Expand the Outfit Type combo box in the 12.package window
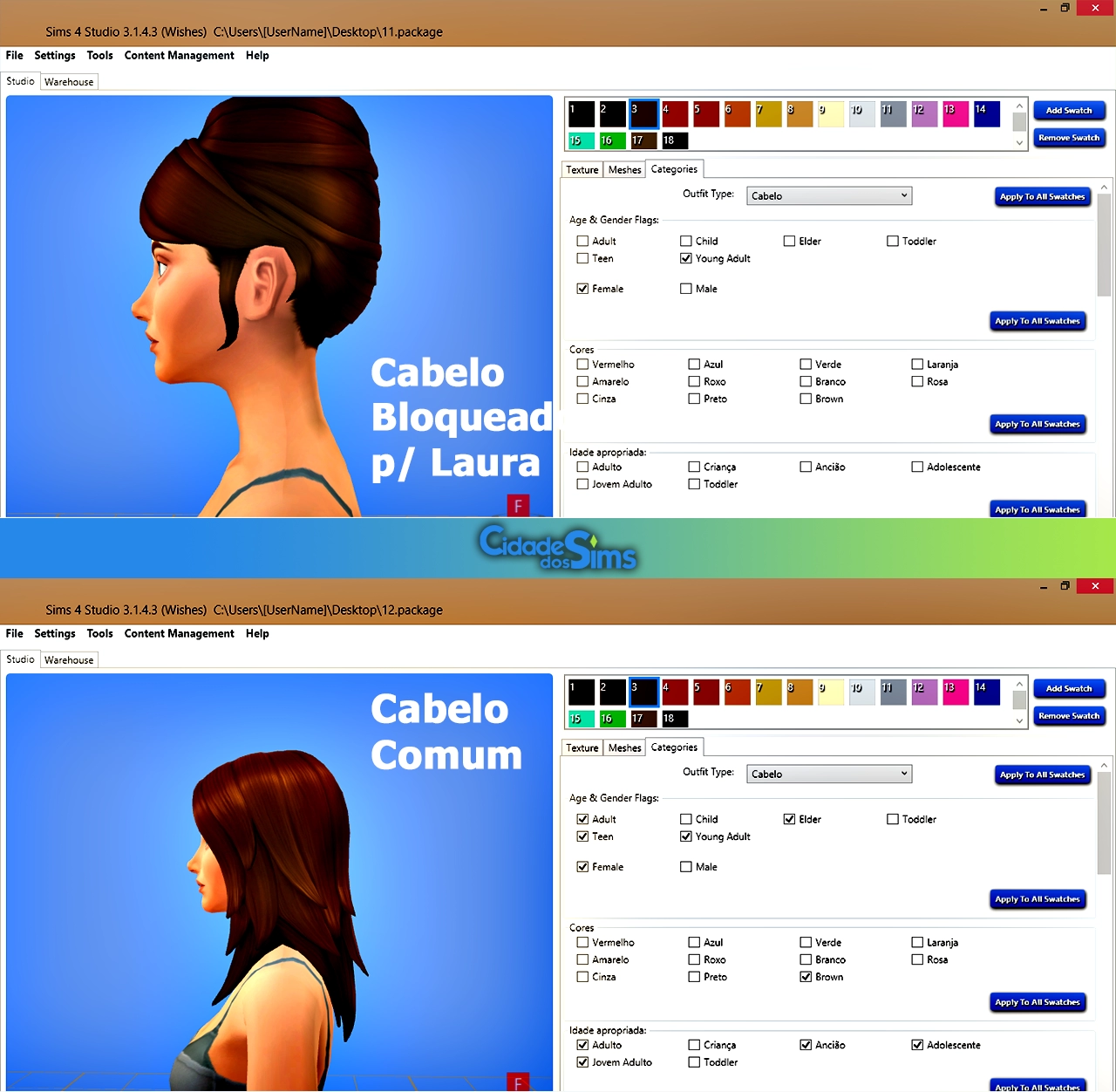Viewport: 1116px width, 1092px height. 829,775
